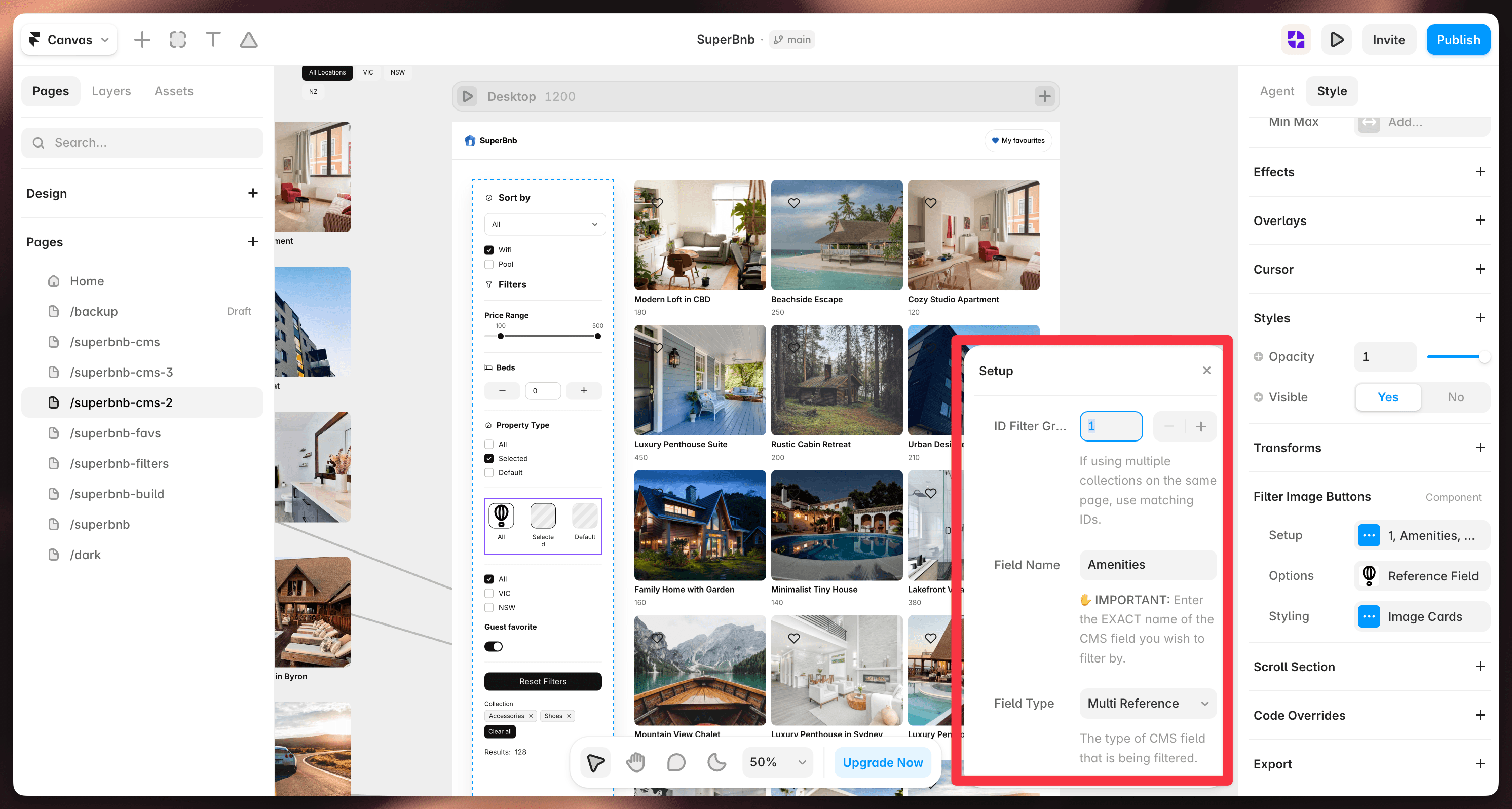Click the insert plus icon in top toolbar
This screenshot has width=1512, height=809.
(x=142, y=40)
